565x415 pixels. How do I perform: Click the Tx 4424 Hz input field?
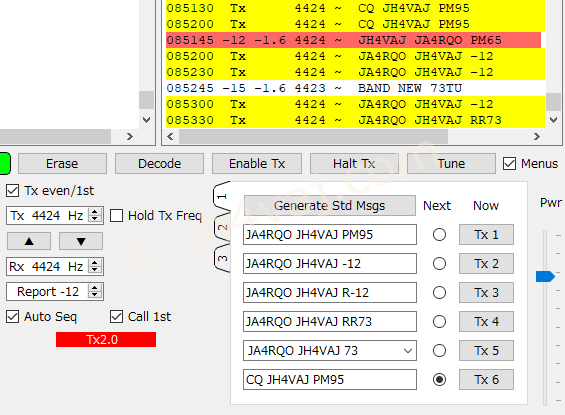48,215
